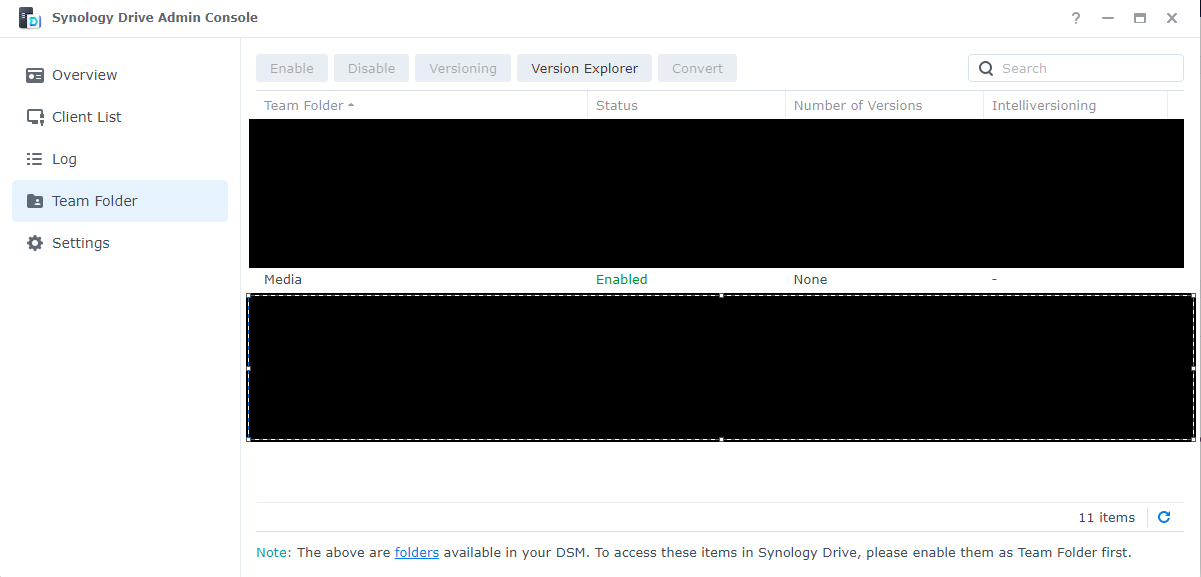
Task: Click the Convert button
Action: point(697,67)
